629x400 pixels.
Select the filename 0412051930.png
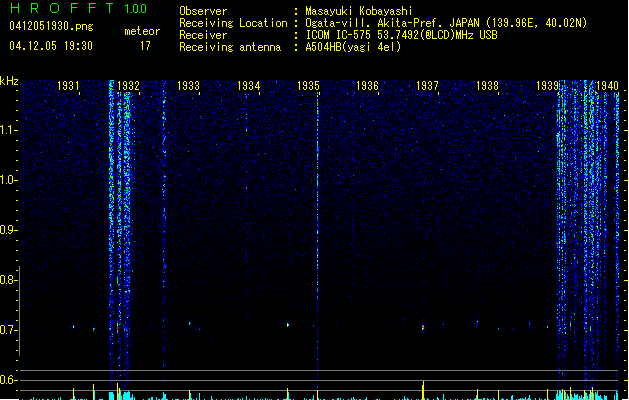tap(51, 26)
